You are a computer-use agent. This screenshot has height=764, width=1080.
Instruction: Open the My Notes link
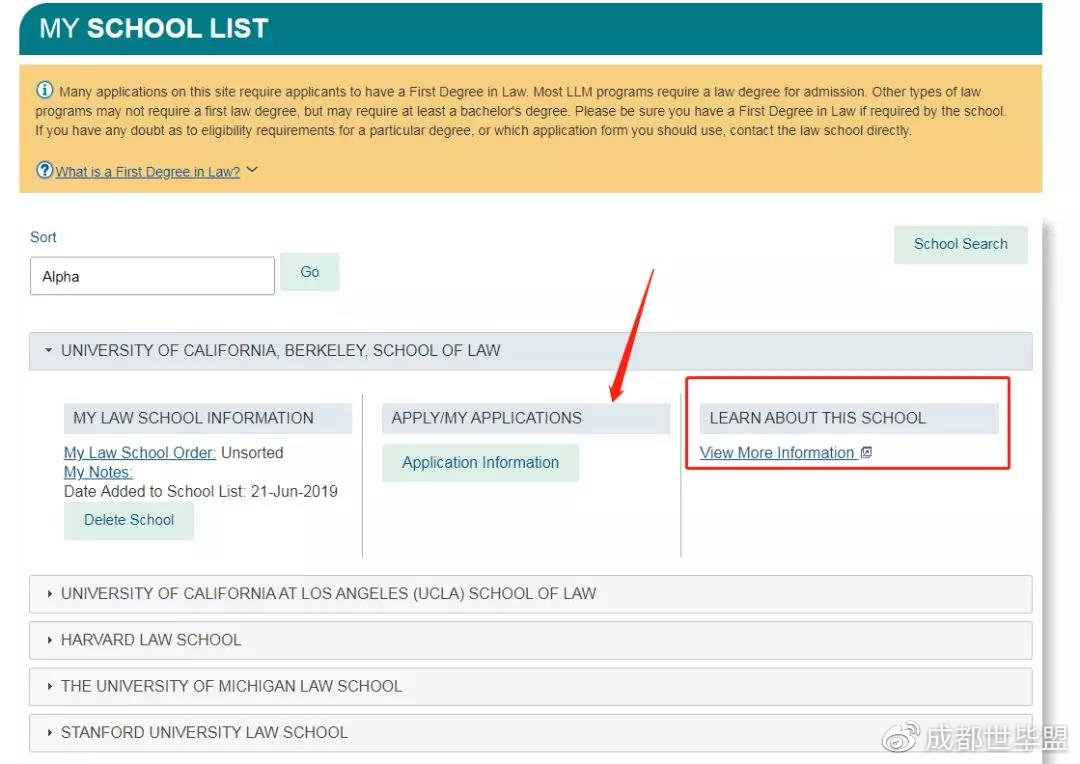point(98,472)
